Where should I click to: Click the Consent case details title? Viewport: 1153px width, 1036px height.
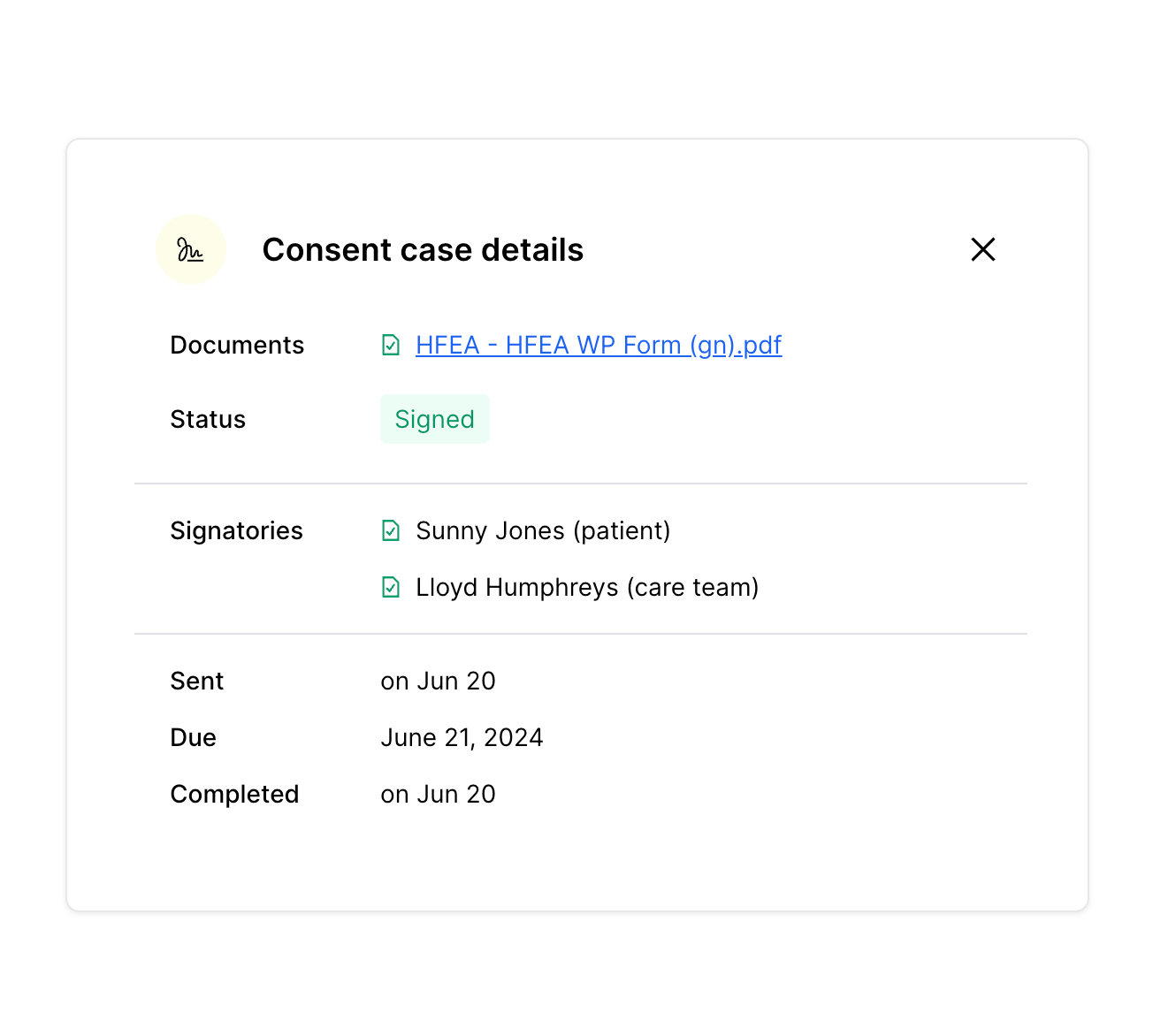tap(423, 250)
